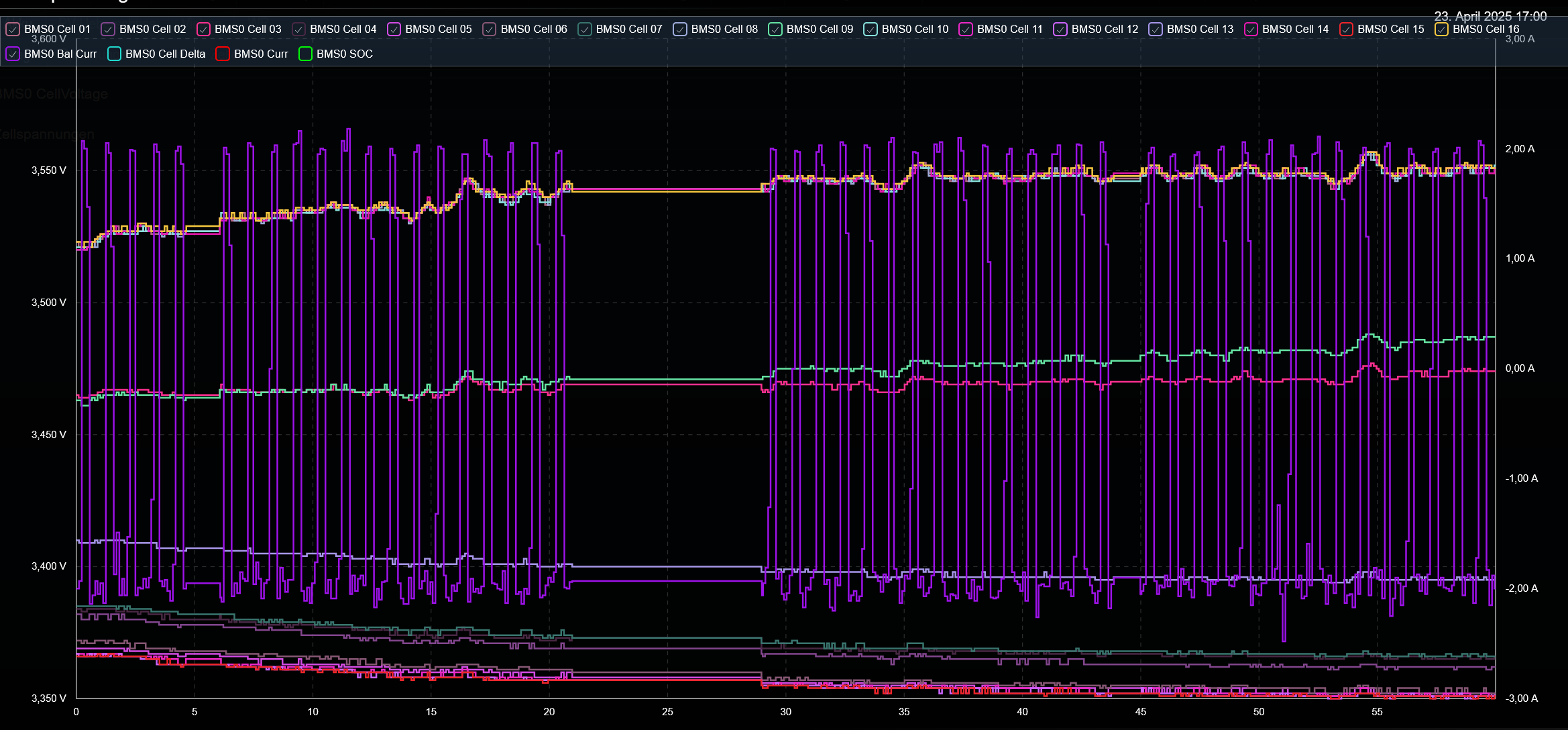1568x730 pixels.
Task: Click the 2,00 A axis label
Action: [1520, 149]
